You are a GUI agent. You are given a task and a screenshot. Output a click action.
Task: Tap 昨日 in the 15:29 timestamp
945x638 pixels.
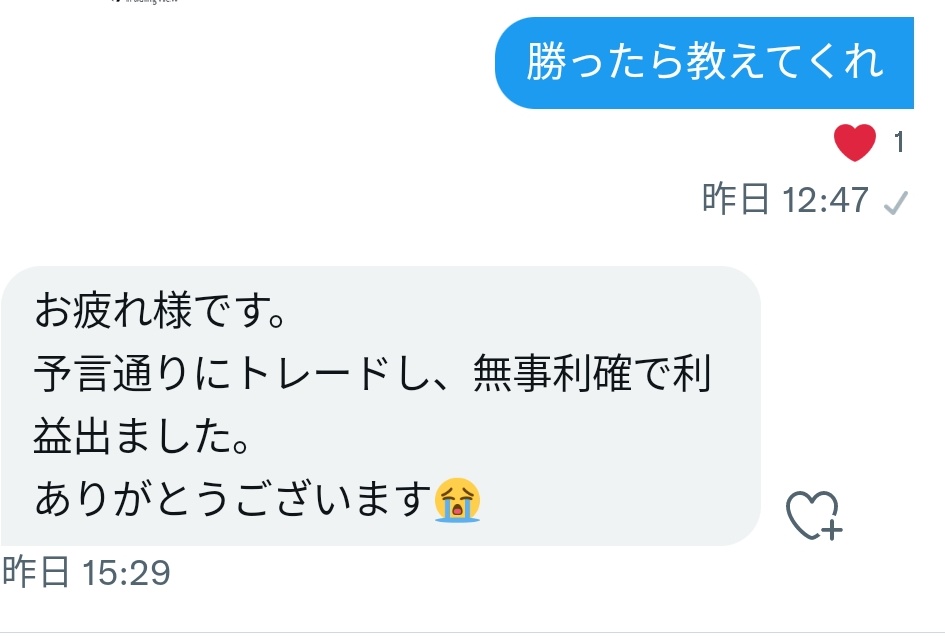point(36,572)
